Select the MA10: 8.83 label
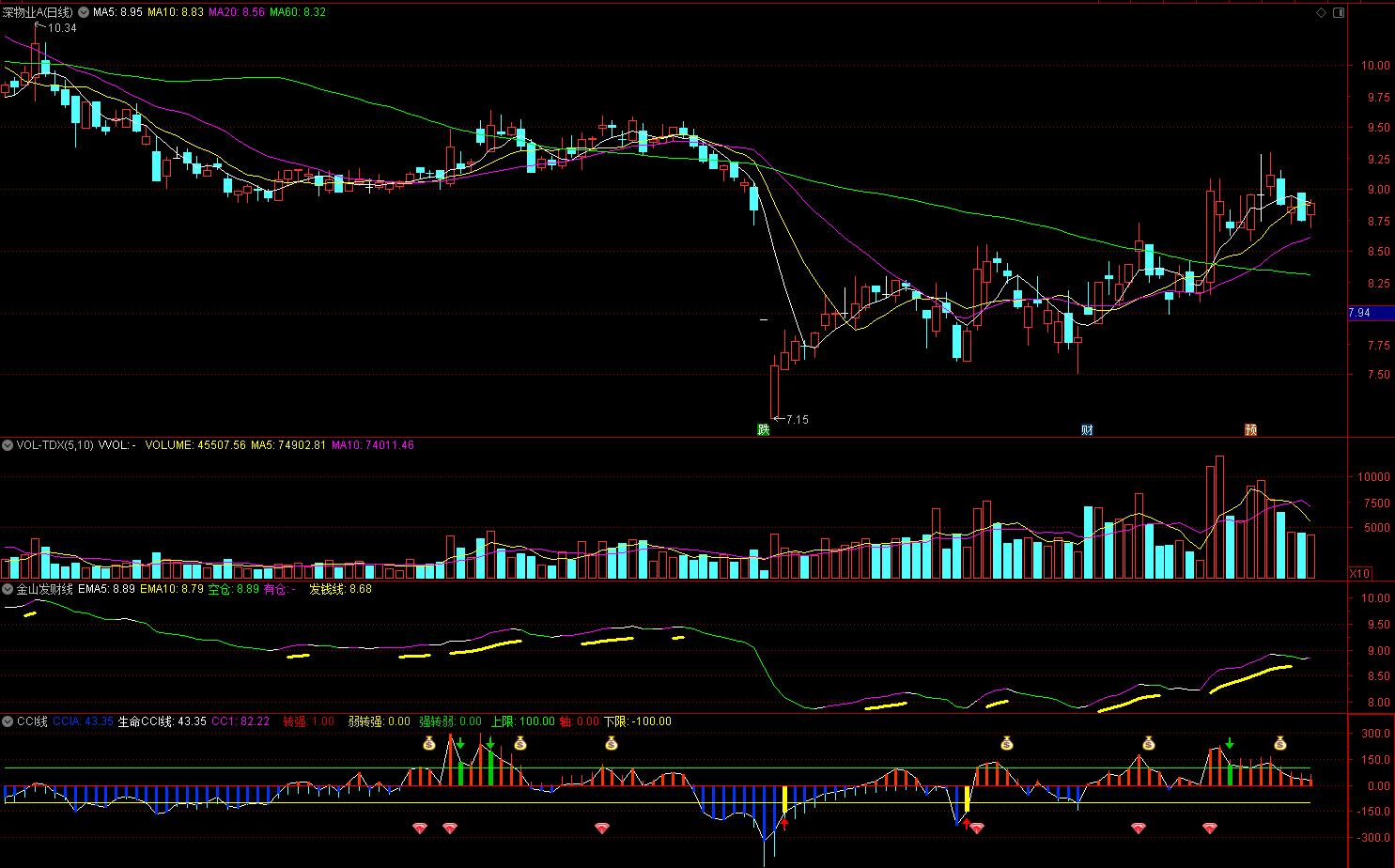The width and height of the screenshot is (1395, 868). [x=176, y=13]
